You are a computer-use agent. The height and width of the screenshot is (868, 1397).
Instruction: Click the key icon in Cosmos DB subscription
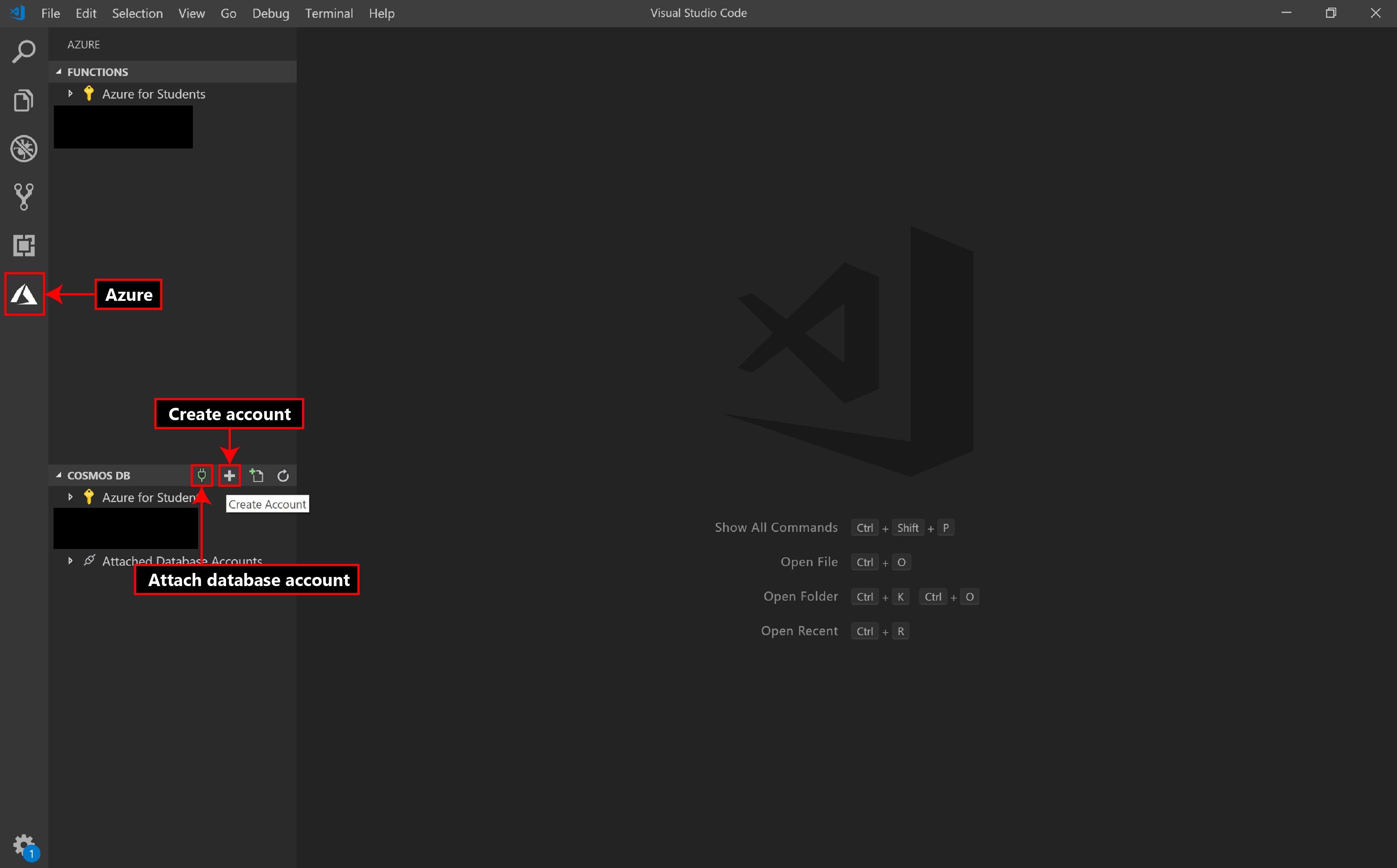click(x=88, y=497)
